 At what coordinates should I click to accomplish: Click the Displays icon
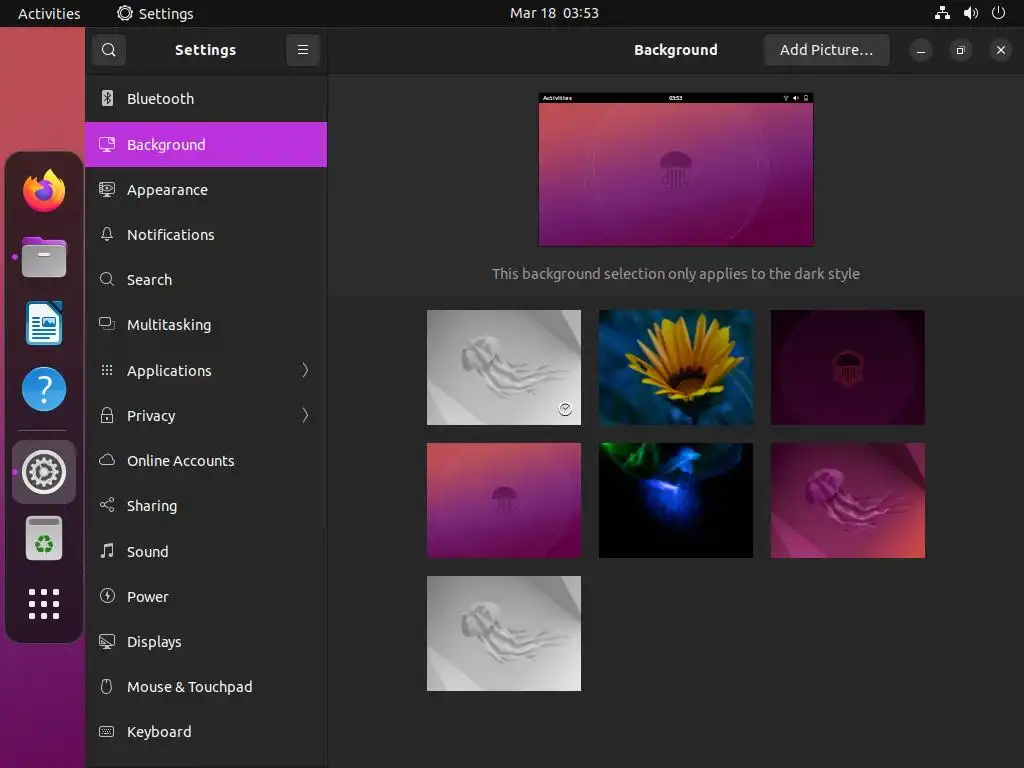point(107,641)
